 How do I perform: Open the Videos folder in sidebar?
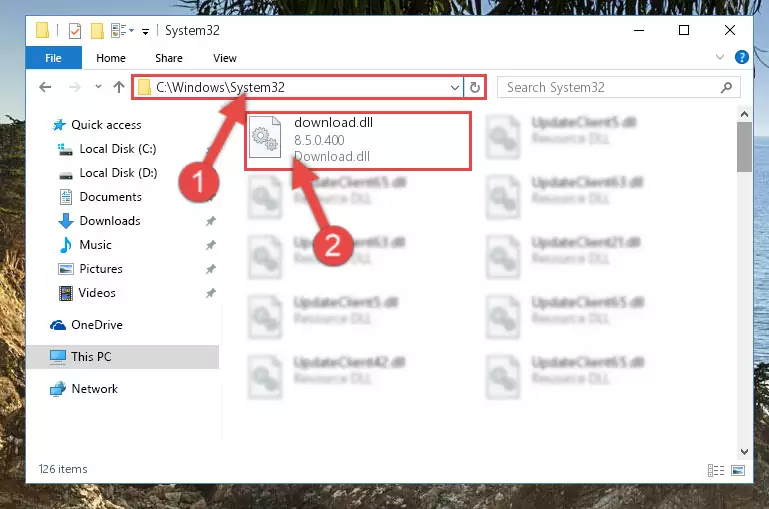pos(97,293)
